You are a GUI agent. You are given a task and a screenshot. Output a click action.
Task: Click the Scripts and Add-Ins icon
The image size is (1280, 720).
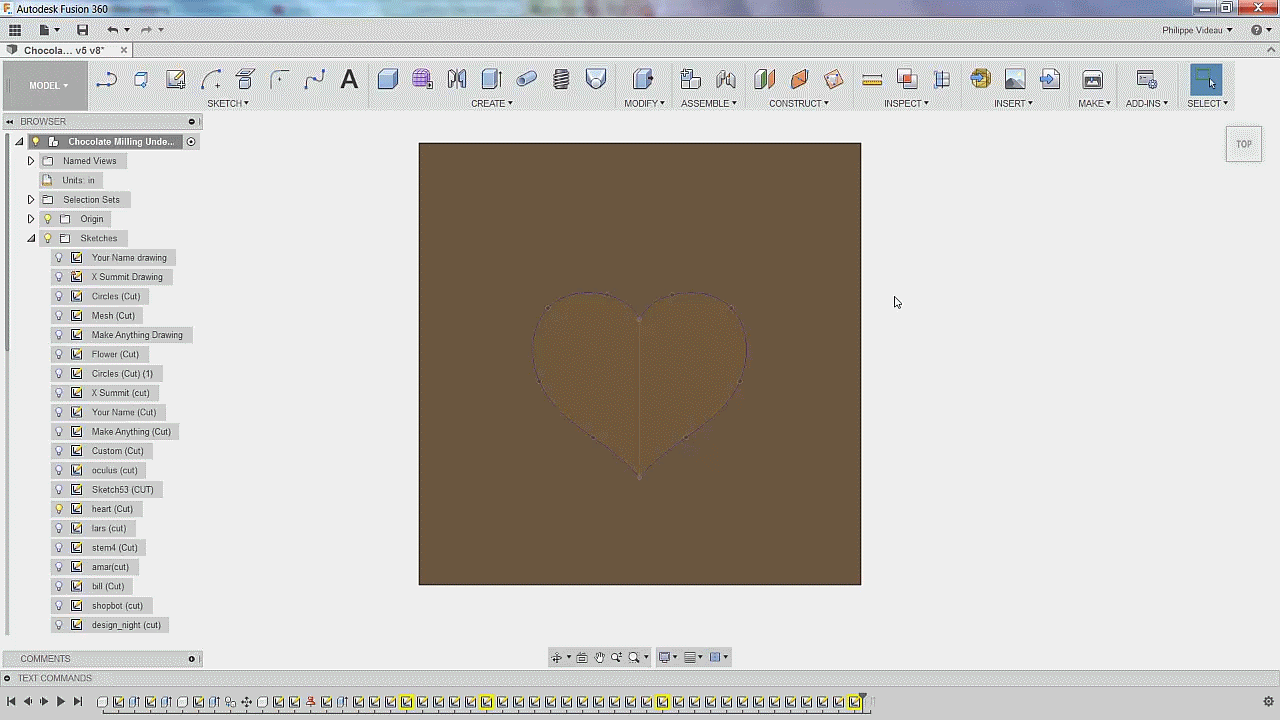1146,80
